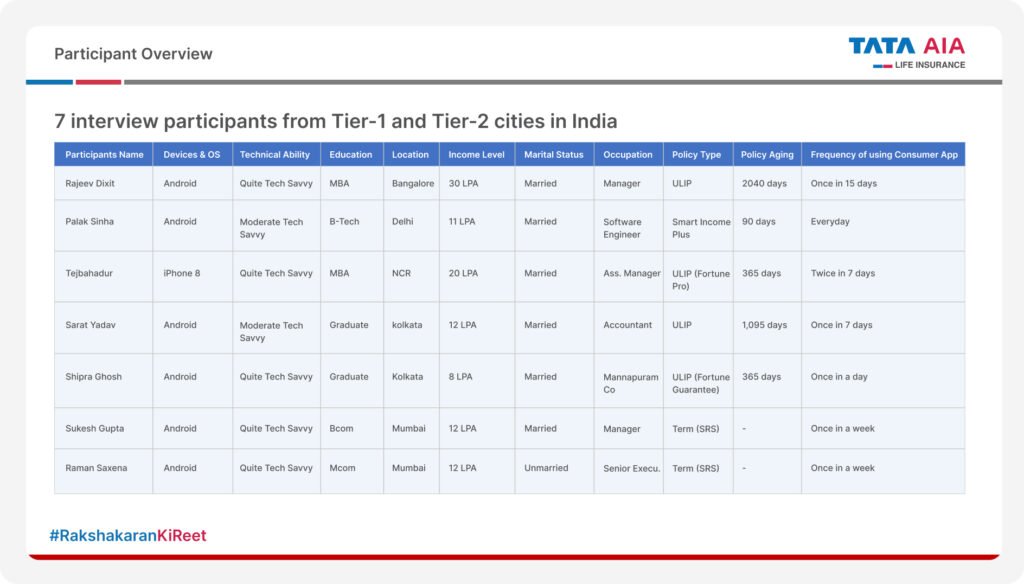Image resolution: width=1024 pixels, height=584 pixels.
Task: Select the Smart Income Plus policy cell
Action: click(701, 228)
